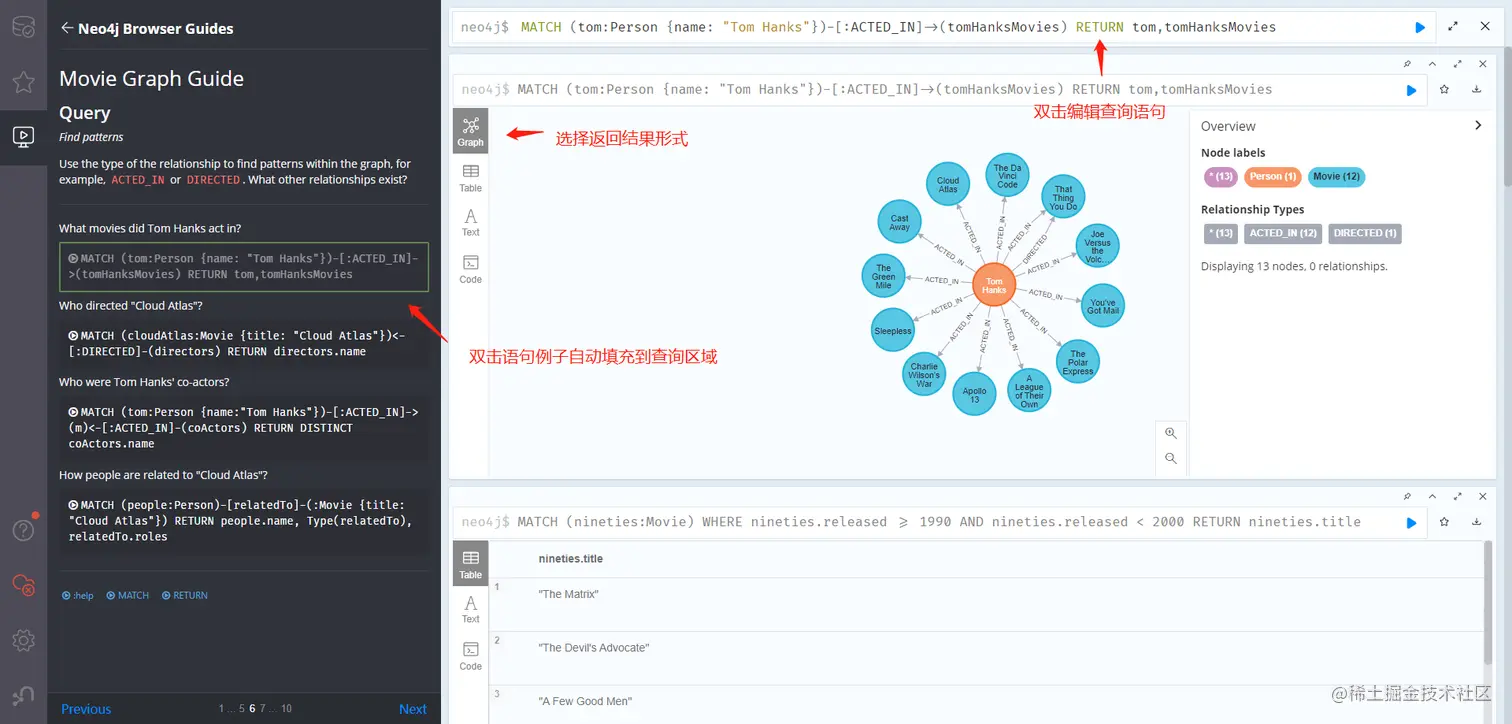Viewport: 1512px width, 724px height.
Task: Pin the Tom Hanks result frame
Action: pos(1408,64)
